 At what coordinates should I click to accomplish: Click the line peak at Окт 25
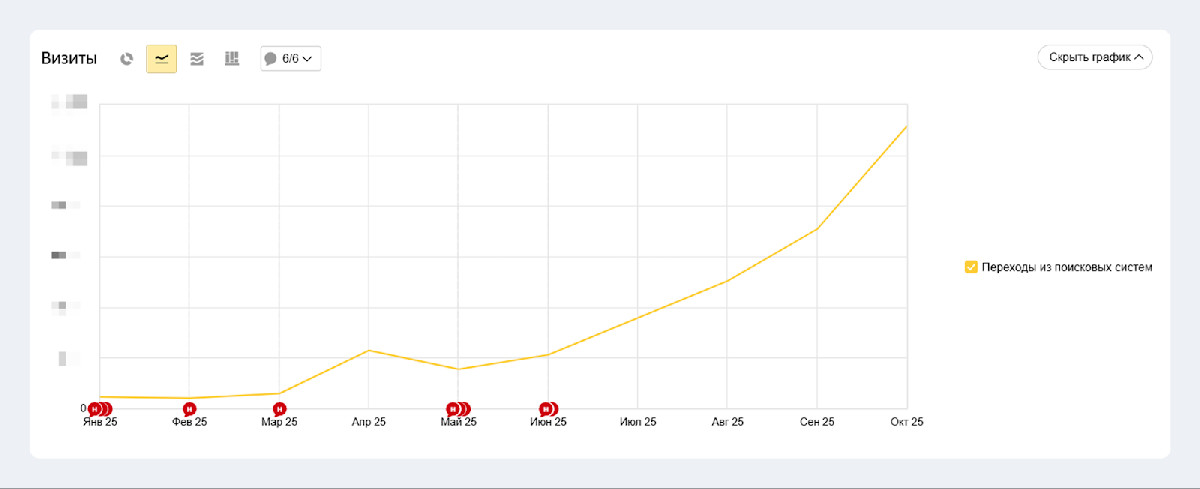tap(906, 126)
